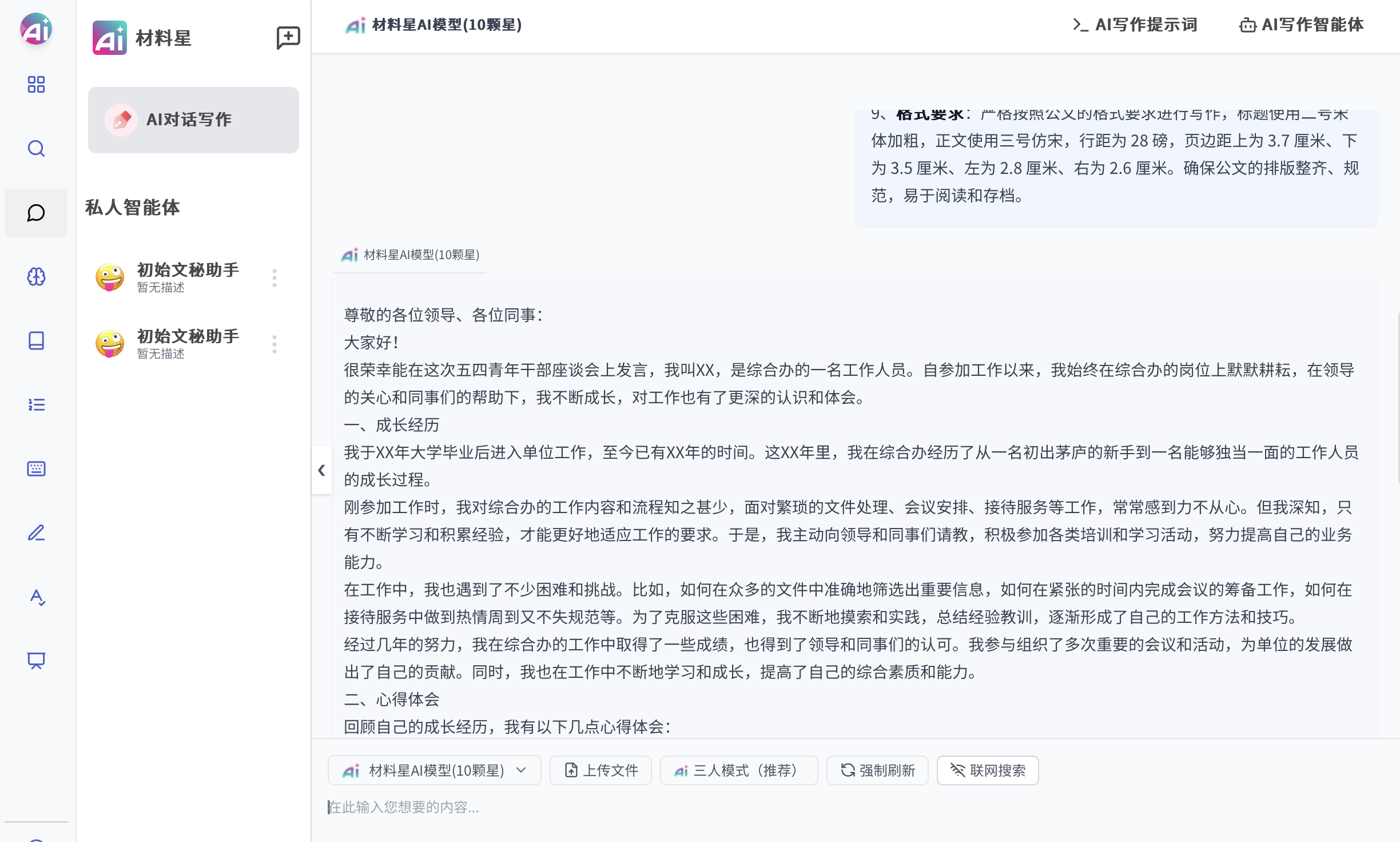Click the pencil edit icon in sidebar
The image size is (1400, 842).
(x=36, y=533)
